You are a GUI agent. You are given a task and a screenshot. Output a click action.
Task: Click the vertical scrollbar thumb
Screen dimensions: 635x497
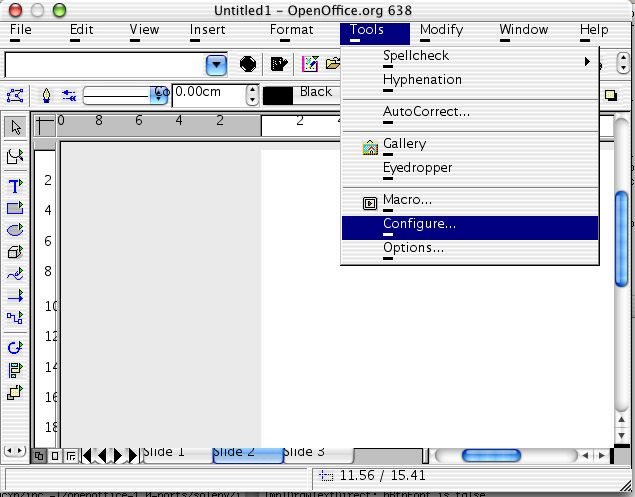(x=621, y=239)
